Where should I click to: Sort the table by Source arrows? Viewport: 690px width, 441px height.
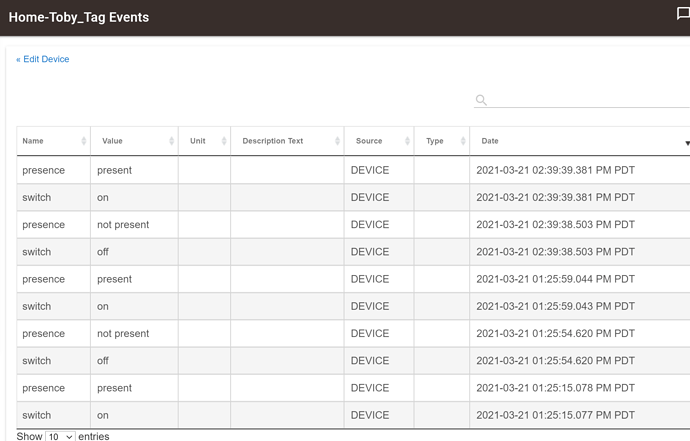pyautogui.click(x=407, y=142)
